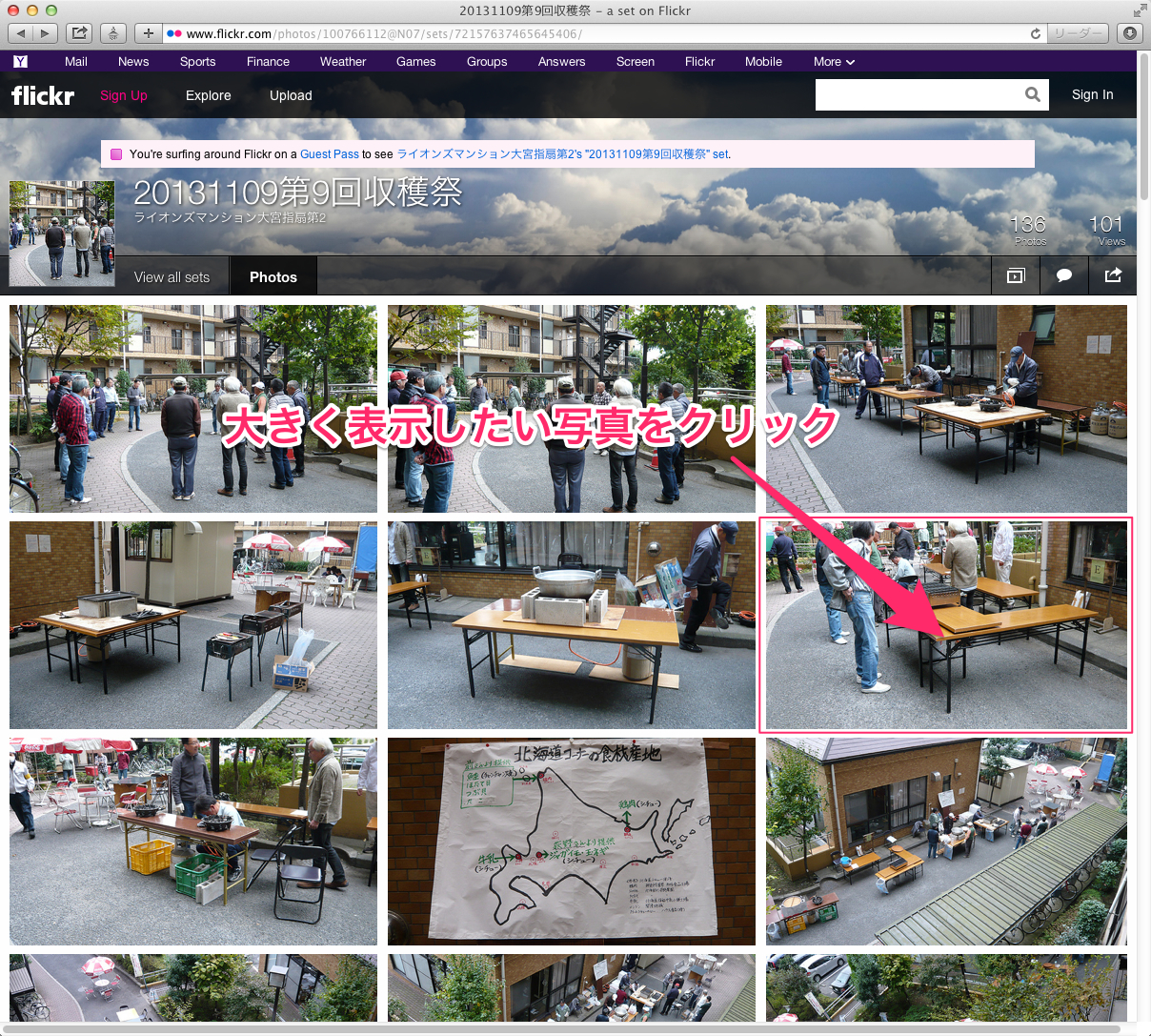Click the Yahoo Y icon
Screen dimensions: 1151x1036
pos(21,61)
